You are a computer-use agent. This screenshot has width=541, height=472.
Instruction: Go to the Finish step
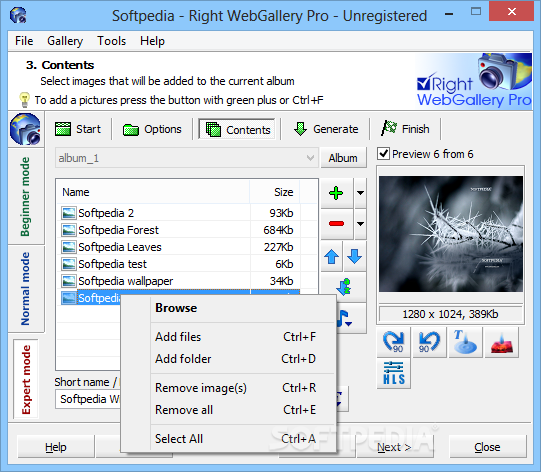pos(405,129)
